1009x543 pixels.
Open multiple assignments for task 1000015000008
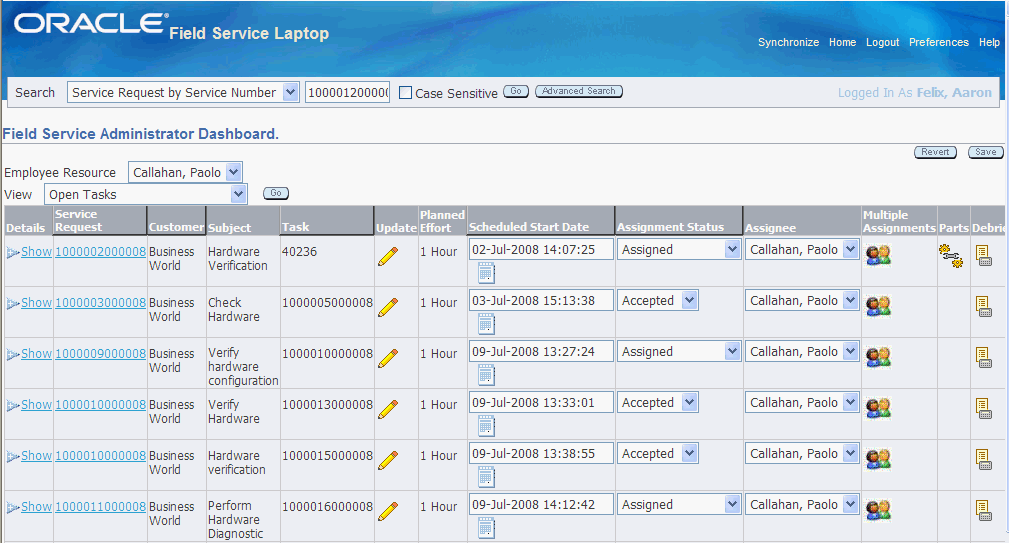tap(878, 459)
